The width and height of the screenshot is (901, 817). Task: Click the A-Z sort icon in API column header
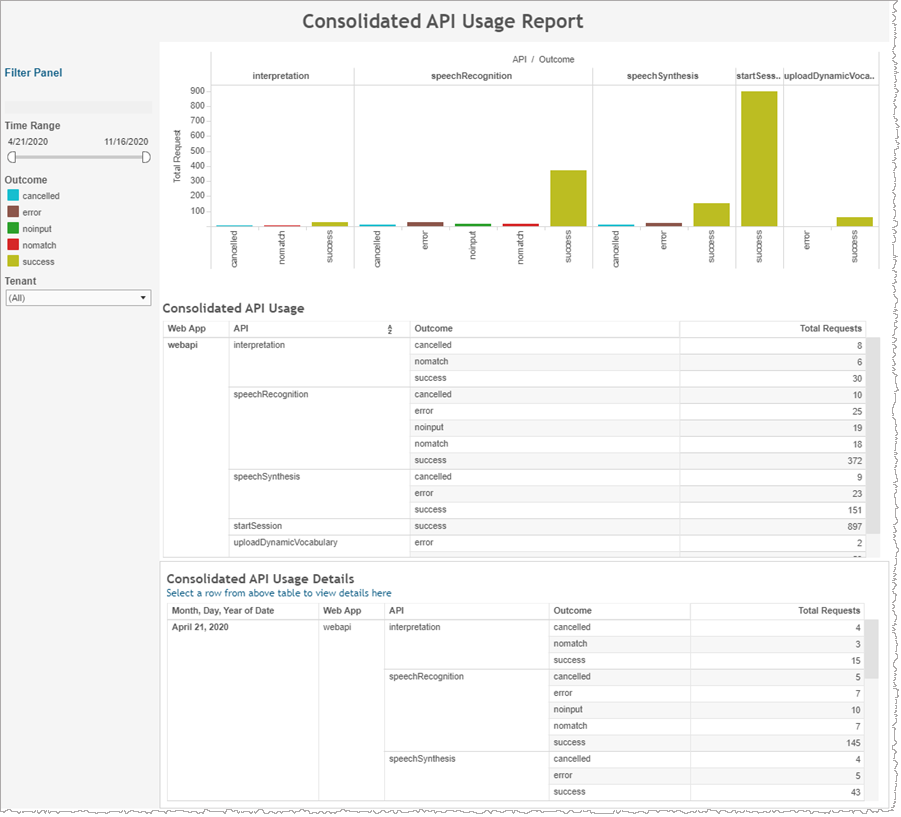click(x=390, y=329)
